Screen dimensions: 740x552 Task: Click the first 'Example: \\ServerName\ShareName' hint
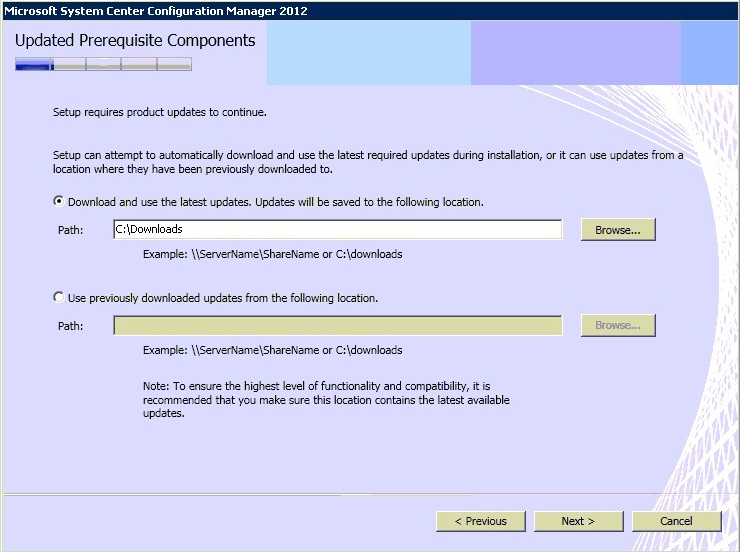(x=272, y=254)
